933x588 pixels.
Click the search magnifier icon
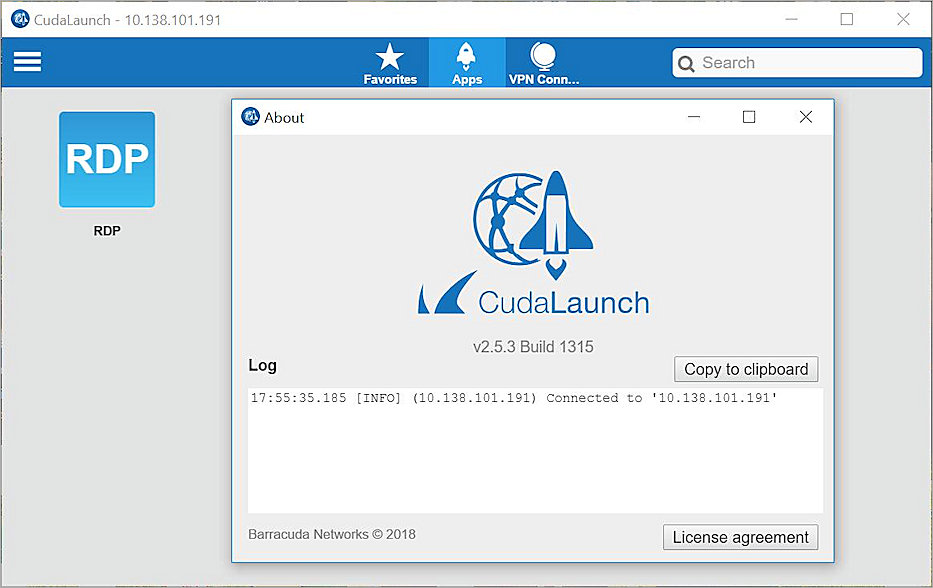click(687, 62)
